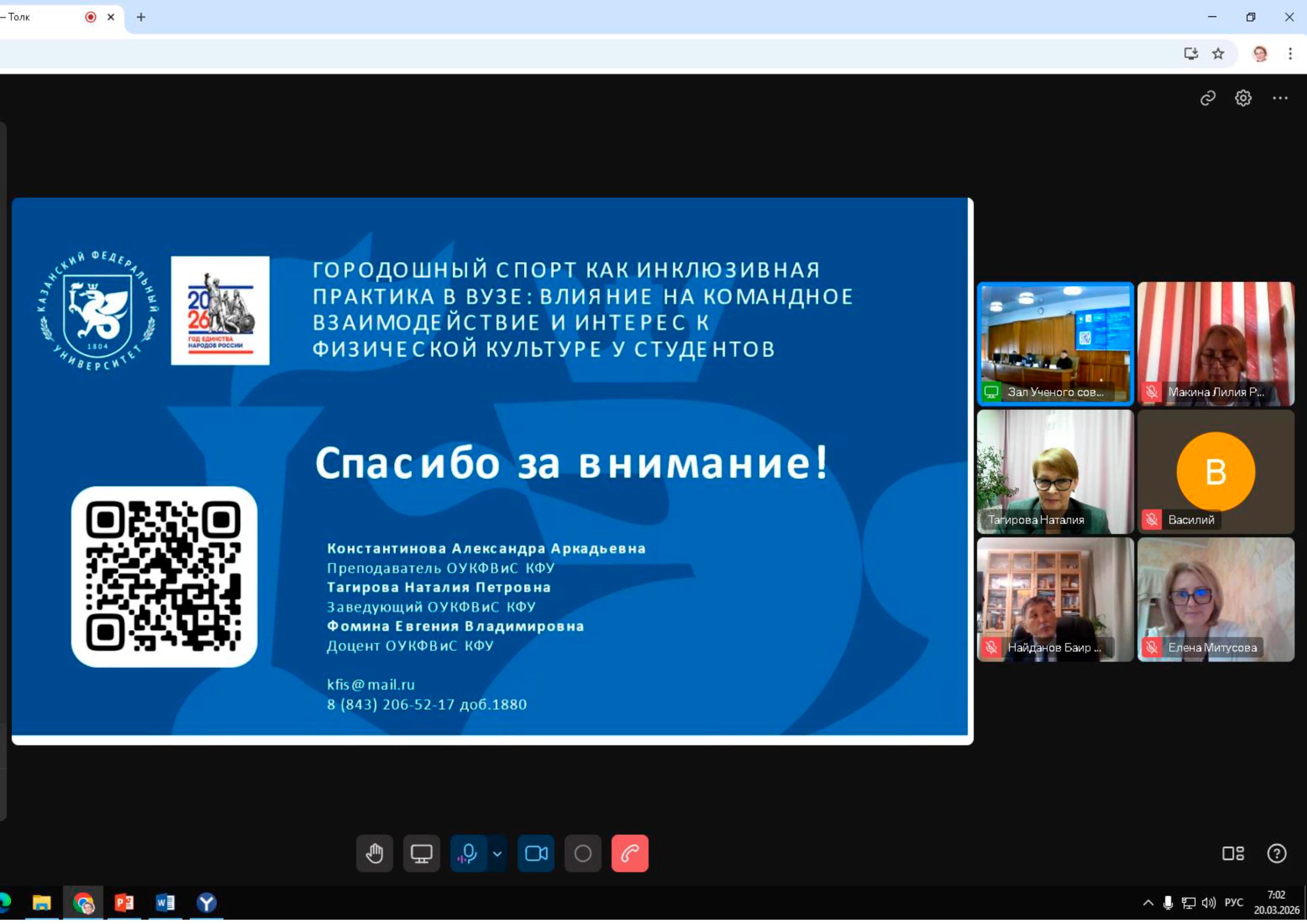This screenshot has height=924, width=1307.
Task: Open help question mark icon
Action: pos(1276,853)
